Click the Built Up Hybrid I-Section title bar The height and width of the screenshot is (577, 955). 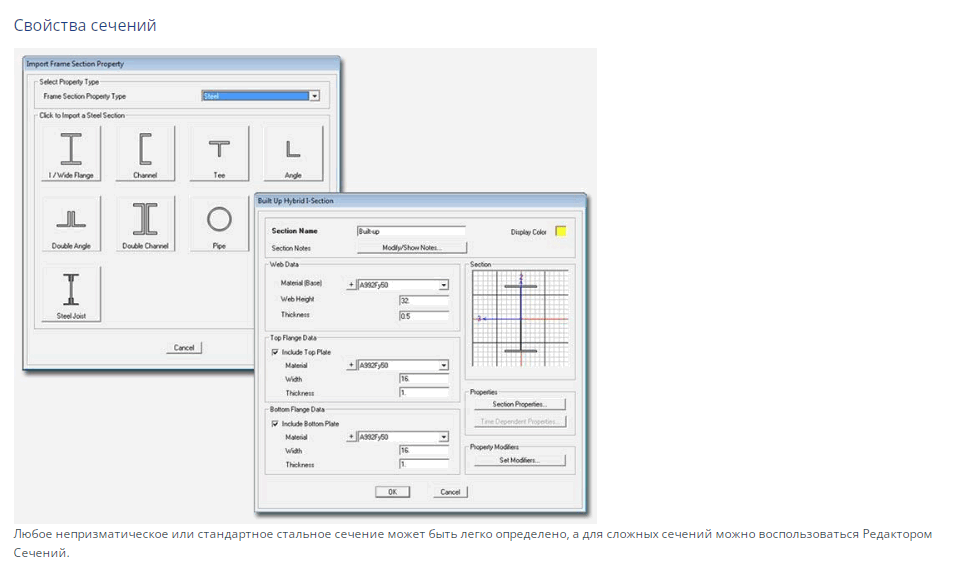tap(420, 200)
